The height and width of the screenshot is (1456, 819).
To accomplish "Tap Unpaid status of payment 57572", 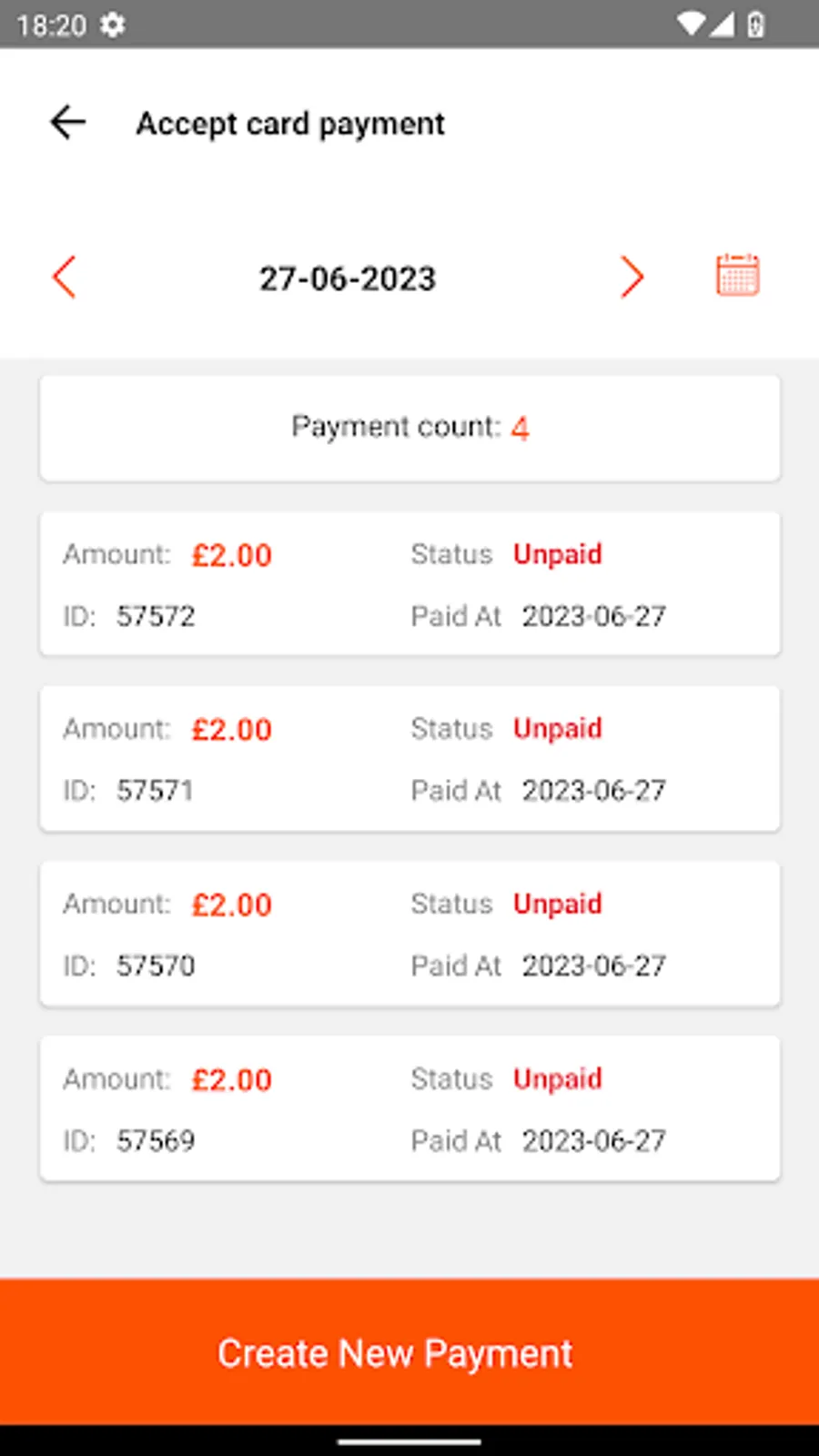I will (558, 554).
